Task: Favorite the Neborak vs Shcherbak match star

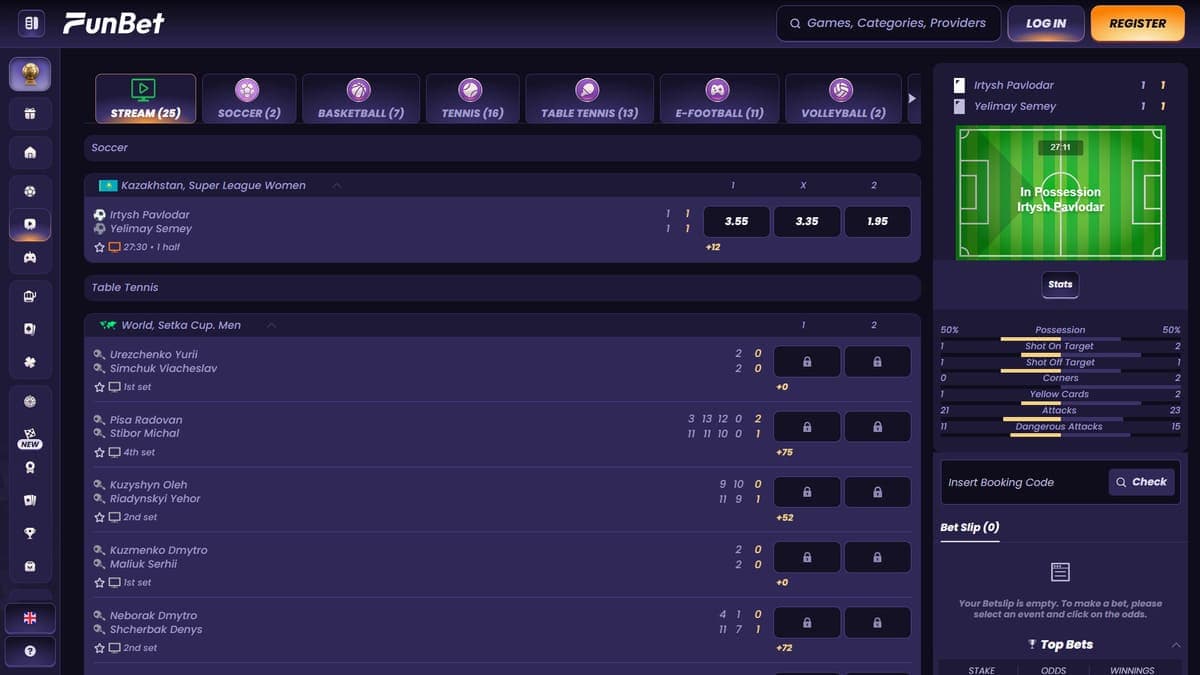Action: pyautogui.click(x=99, y=648)
